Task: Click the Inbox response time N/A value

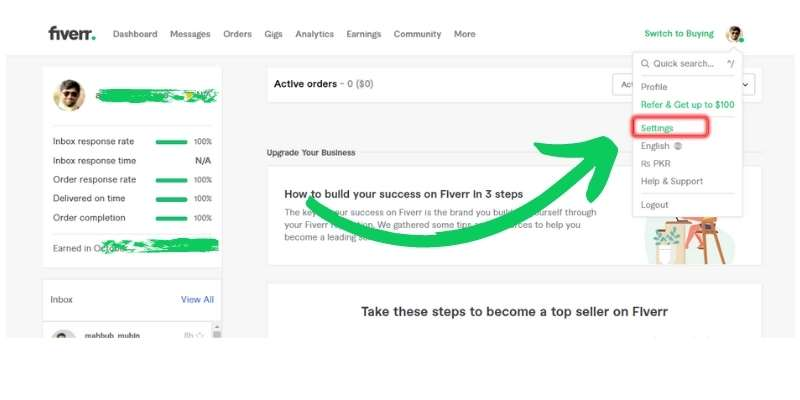Action: click(x=203, y=161)
